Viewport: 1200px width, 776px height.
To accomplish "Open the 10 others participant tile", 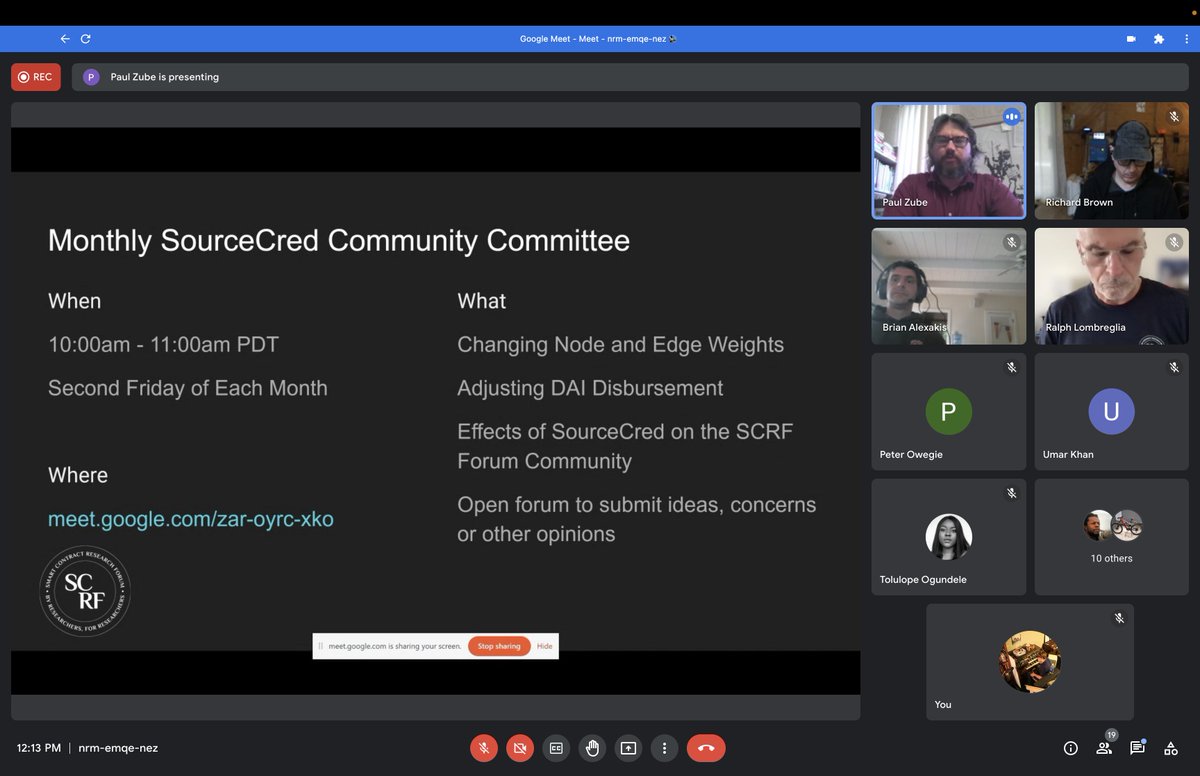I will click(1111, 537).
